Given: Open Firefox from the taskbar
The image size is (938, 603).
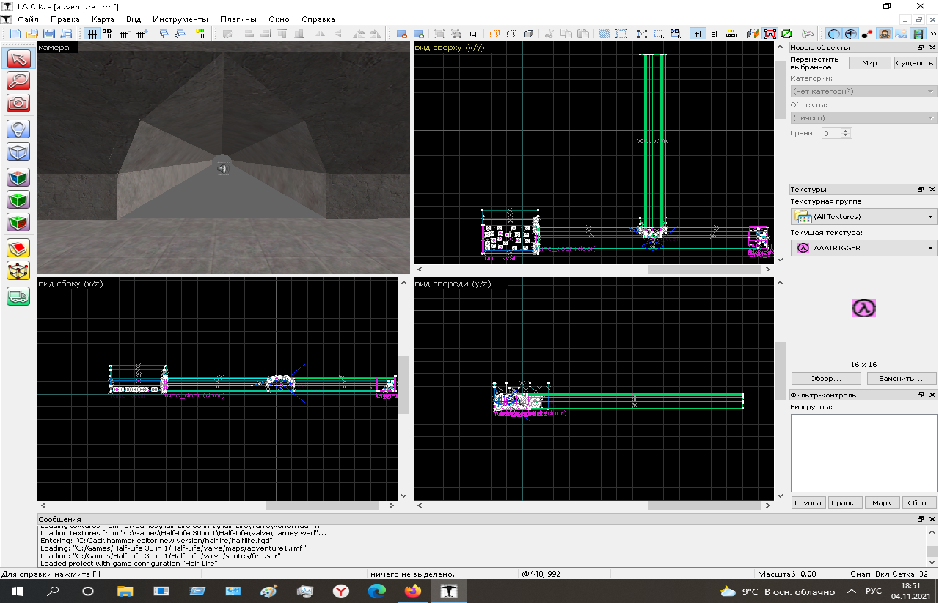Looking at the screenshot, I should [413, 591].
